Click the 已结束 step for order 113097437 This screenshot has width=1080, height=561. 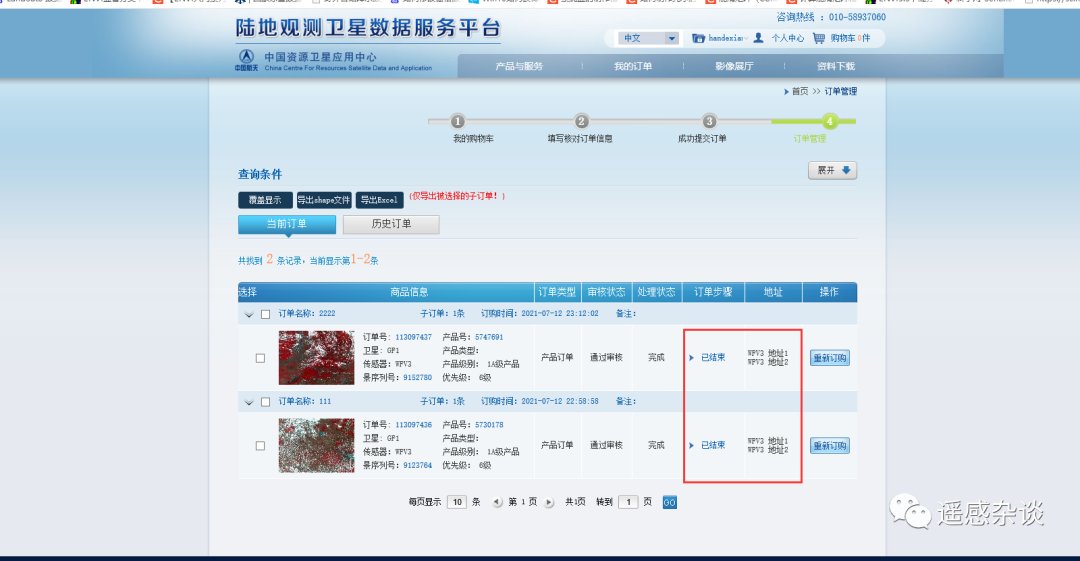click(713, 358)
